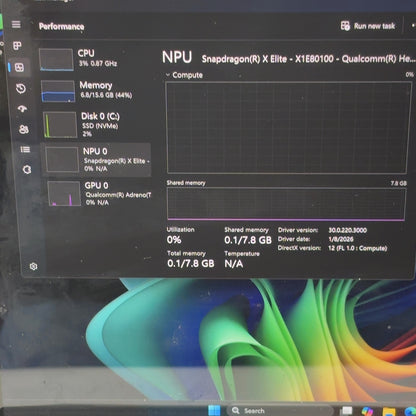Select the GPU 0 Adreno item
Screen dimensions: 416x416
point(99,194)
